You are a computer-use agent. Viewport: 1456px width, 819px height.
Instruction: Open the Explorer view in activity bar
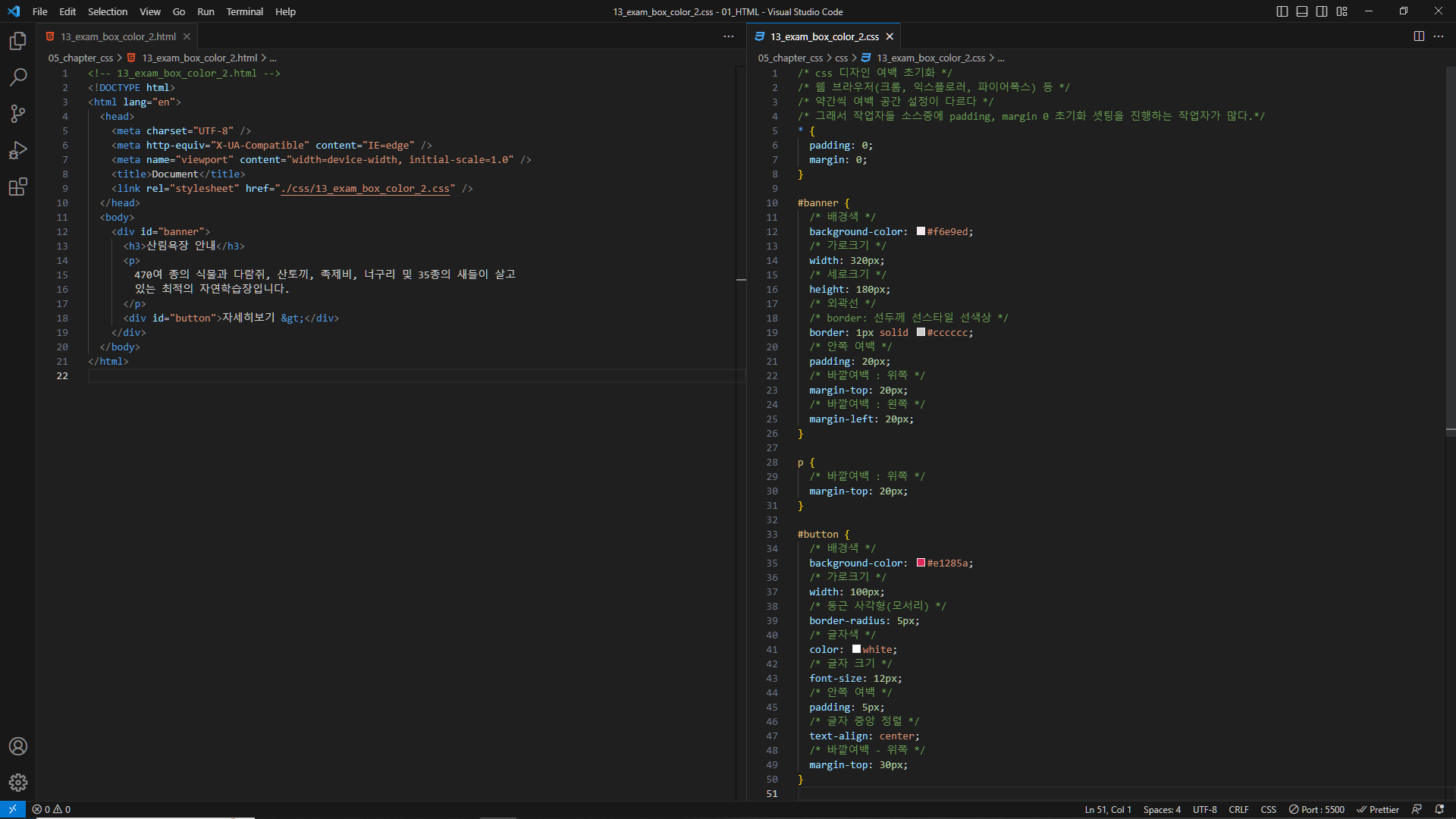click(18, 41)
